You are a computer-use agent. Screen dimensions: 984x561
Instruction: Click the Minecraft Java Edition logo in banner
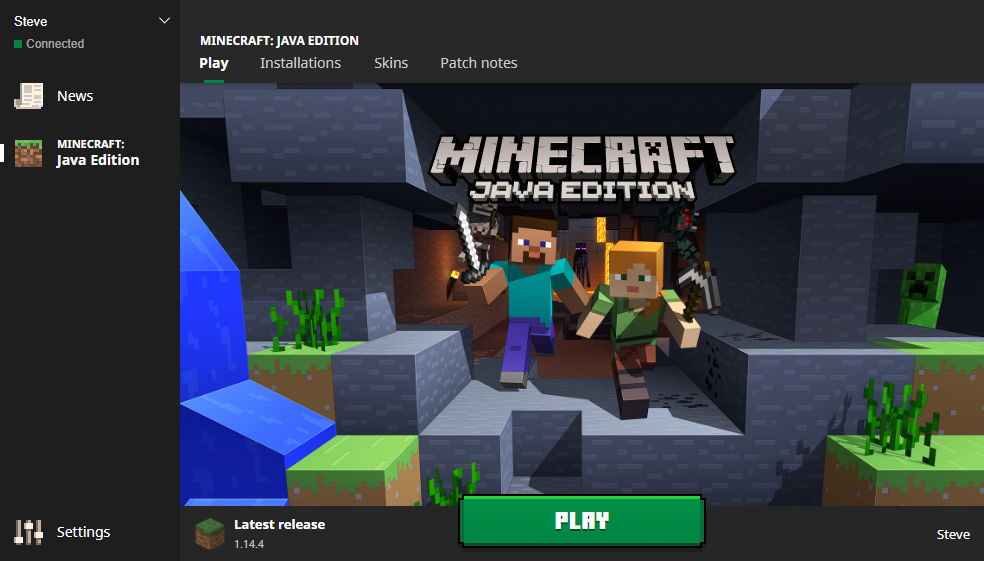582,168
